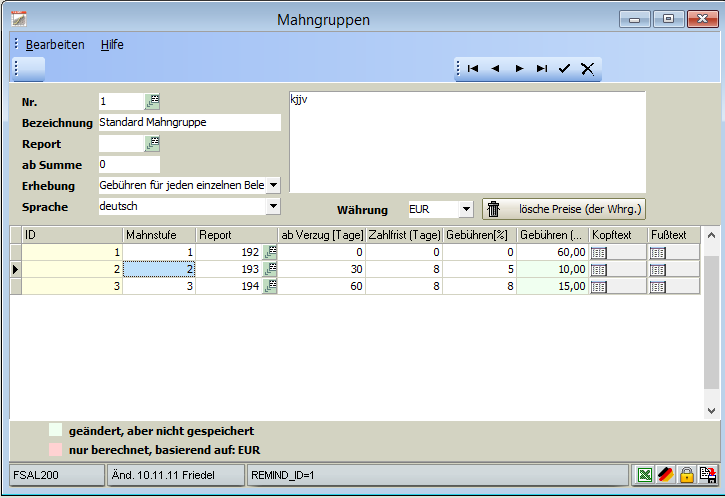Open report lookup for report 193
725x498 pixels.
tap(270, 269)
